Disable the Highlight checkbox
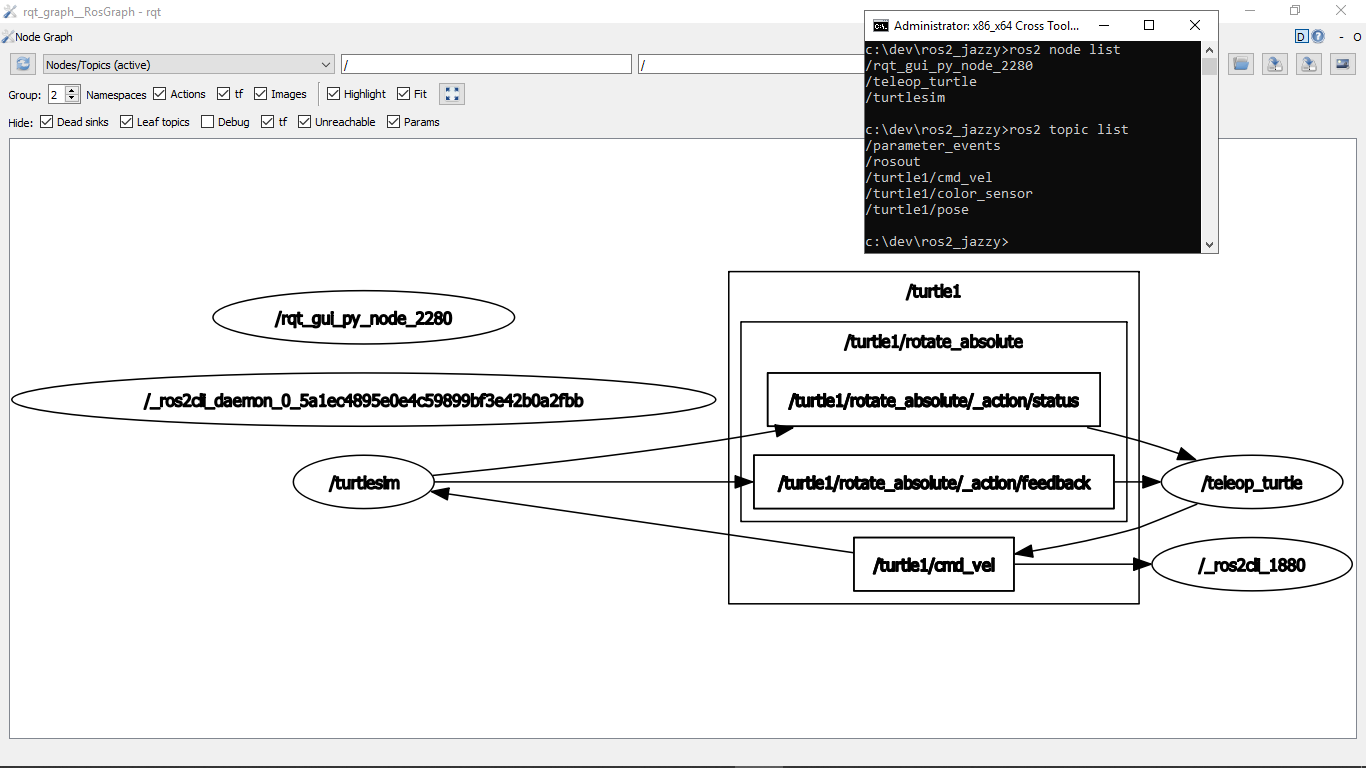This screenshot has height=768, width=1366. point(334,94)
